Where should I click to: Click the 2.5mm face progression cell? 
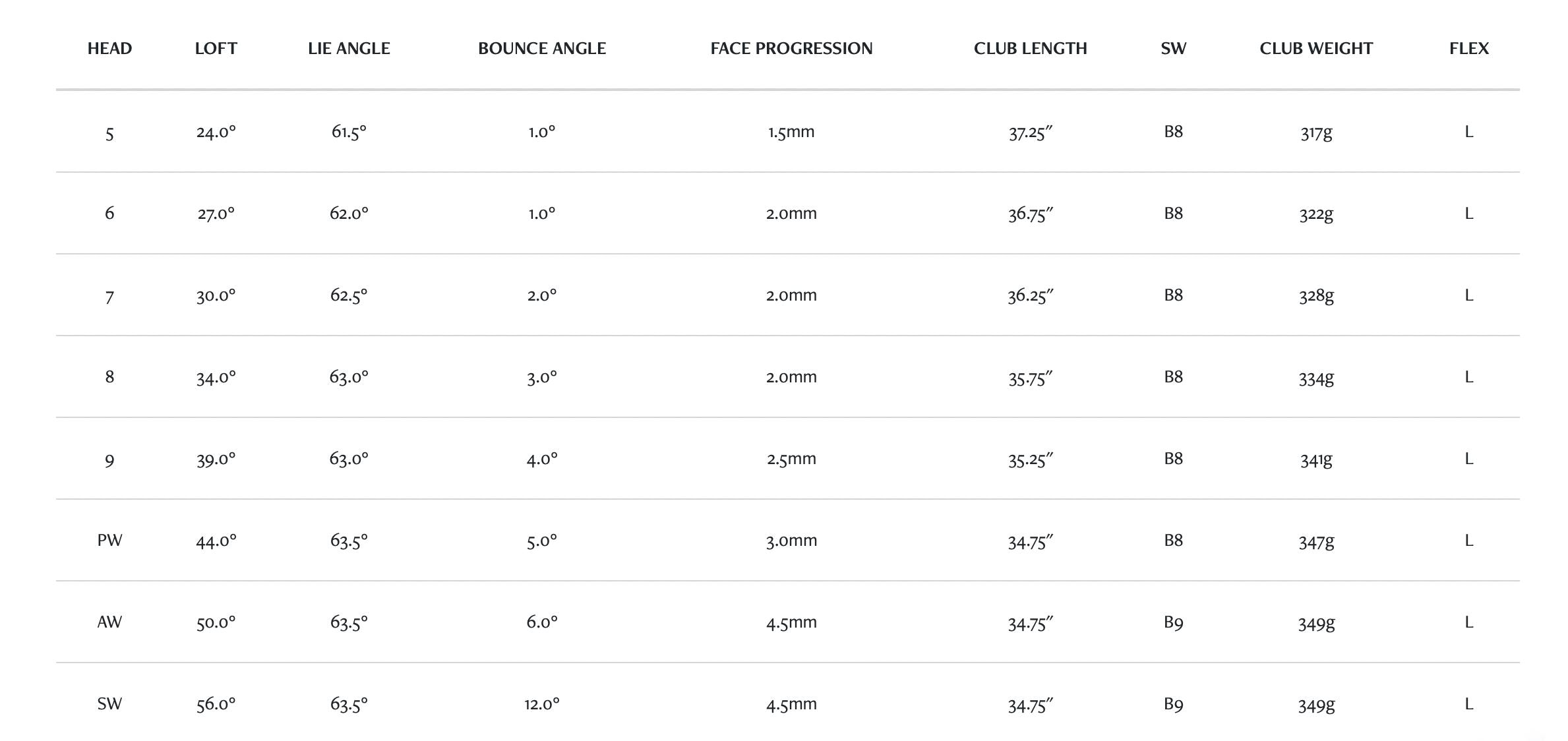(791, 459)
